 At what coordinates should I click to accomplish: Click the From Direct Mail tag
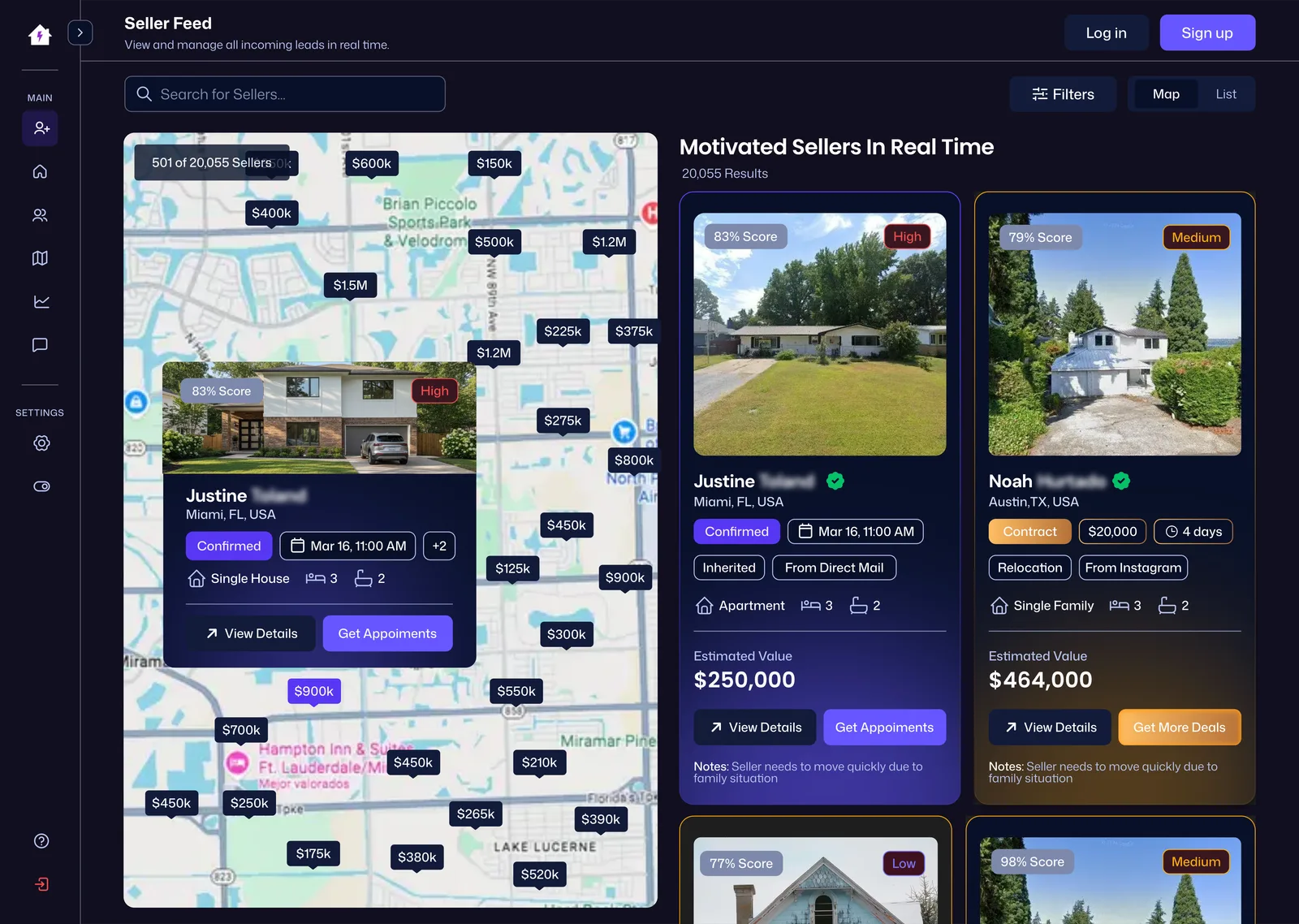click(834, 568)
